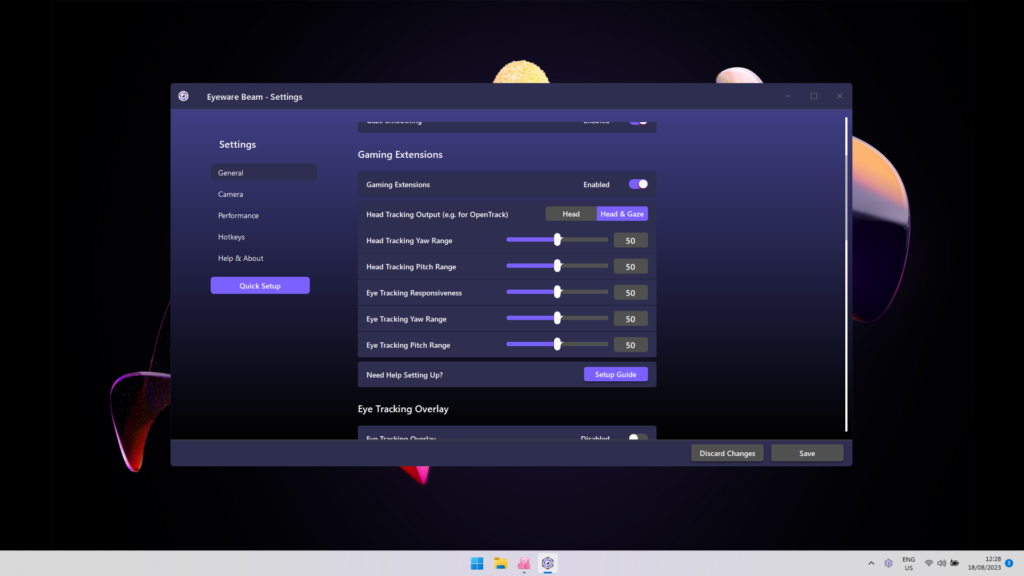The image size is (1024, 576).
Task: Click the volume speaker icon
Action: [x=941, y=563]
